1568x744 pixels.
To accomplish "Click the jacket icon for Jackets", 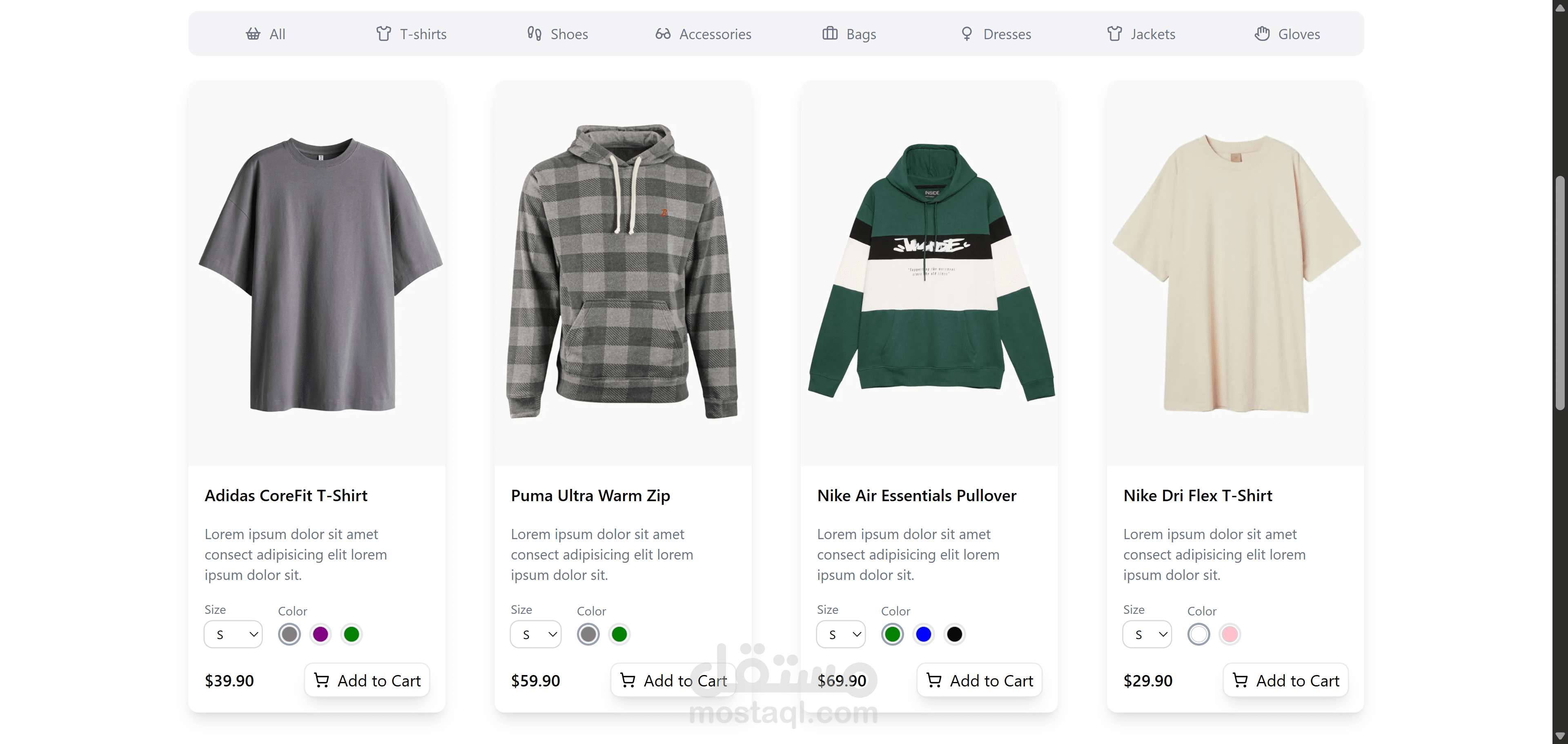I will (x=1114, y=33).
